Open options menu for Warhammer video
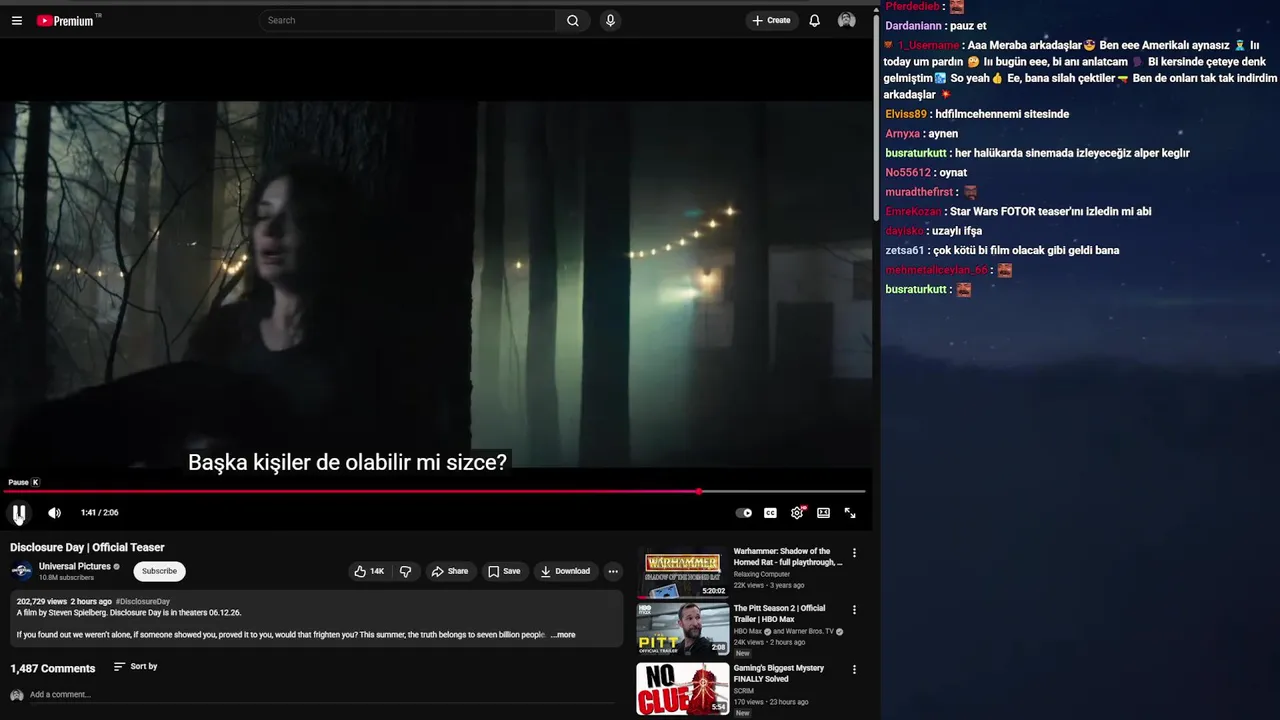This screenshot has width=1280, height=720. [x=854, y=552]
